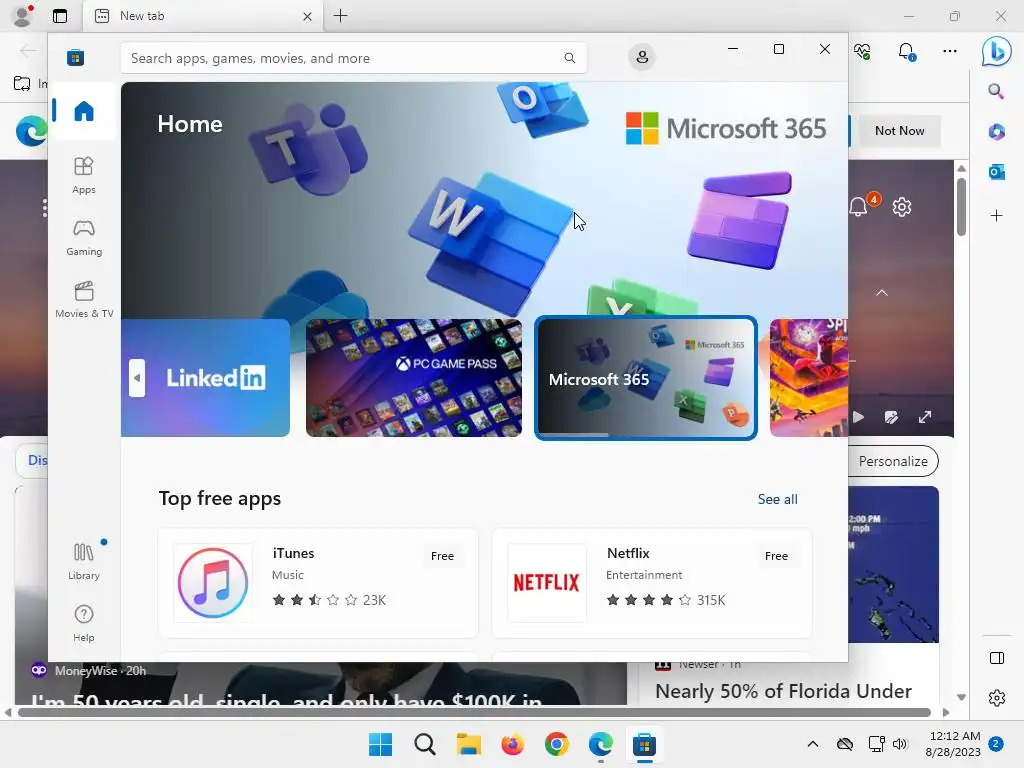1024x768 pixels.
Task: Open the Gaming section in Store sidebar
Action: tap(84, 238)
